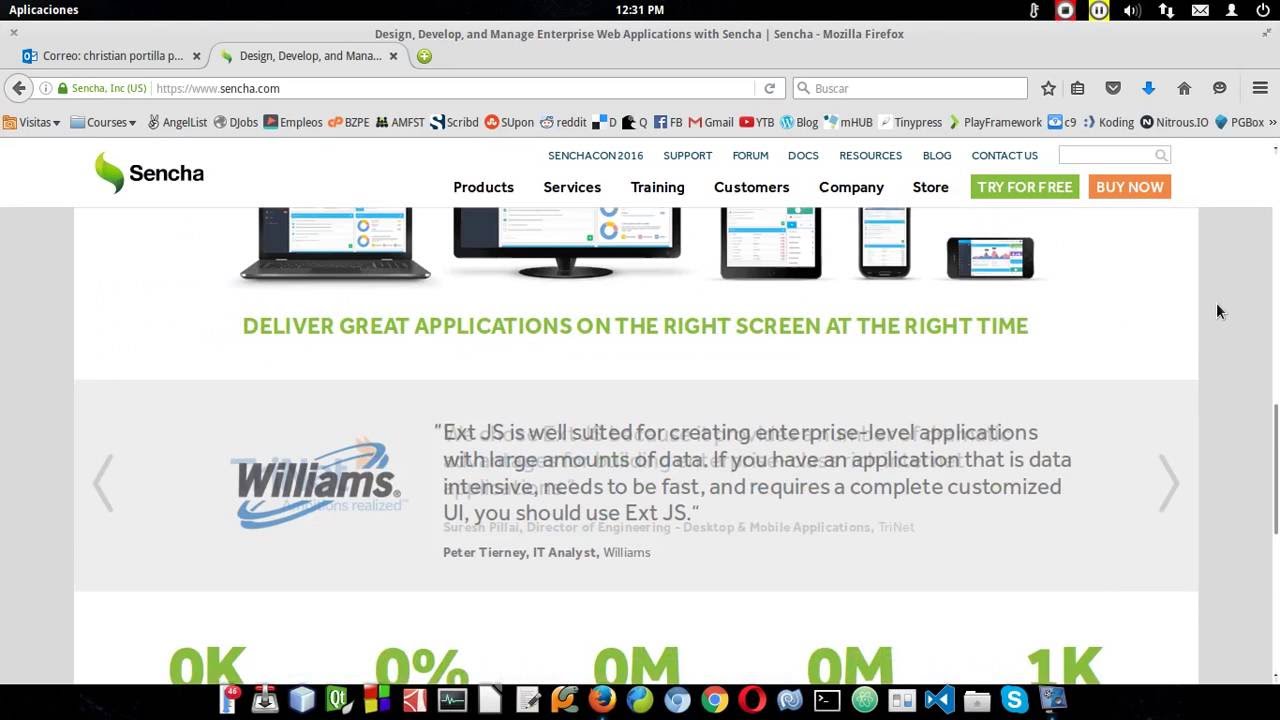Open the power menu icon
The width and height of the screenshot is (1280, 720).
point(1263,10)
